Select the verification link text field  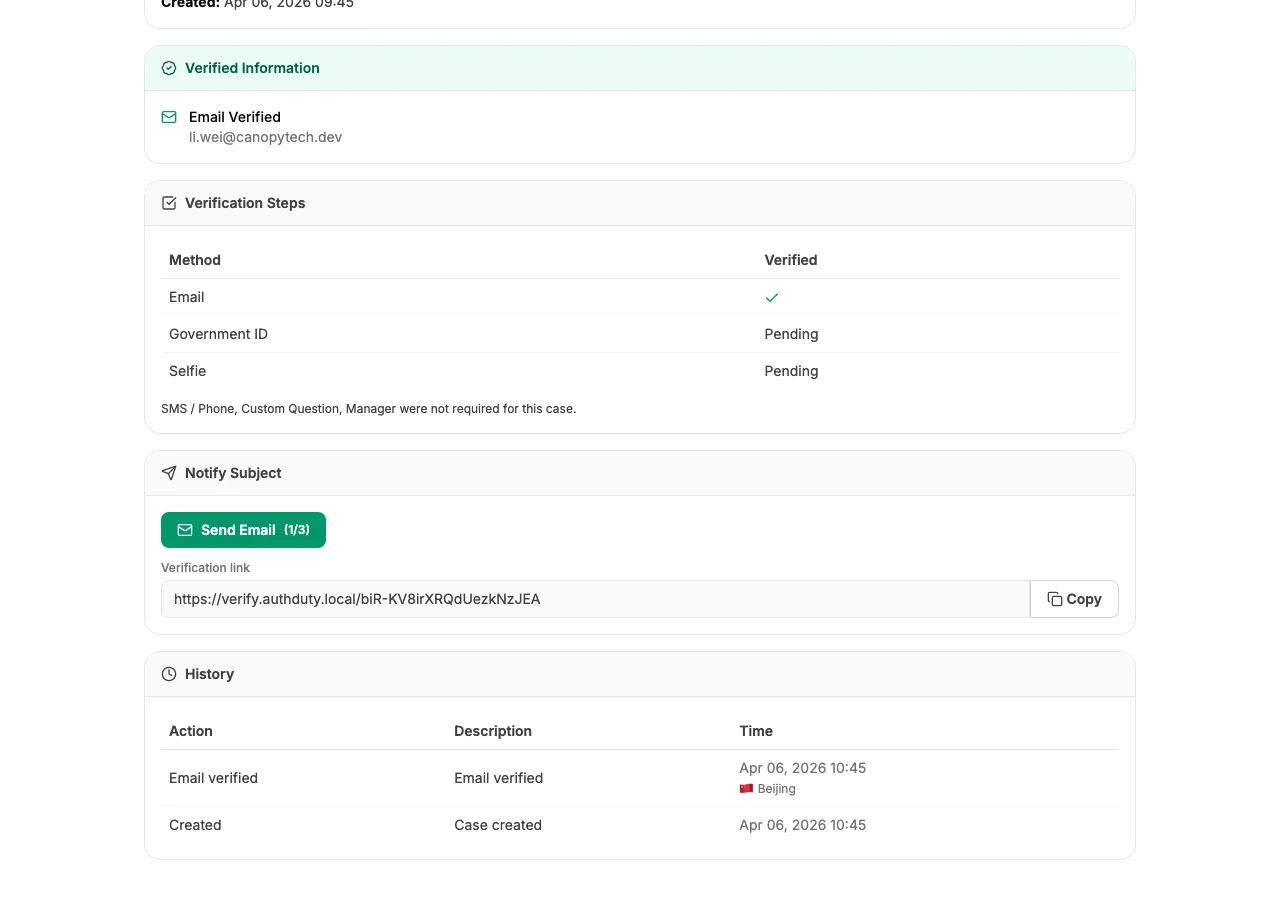pos(595,598)
